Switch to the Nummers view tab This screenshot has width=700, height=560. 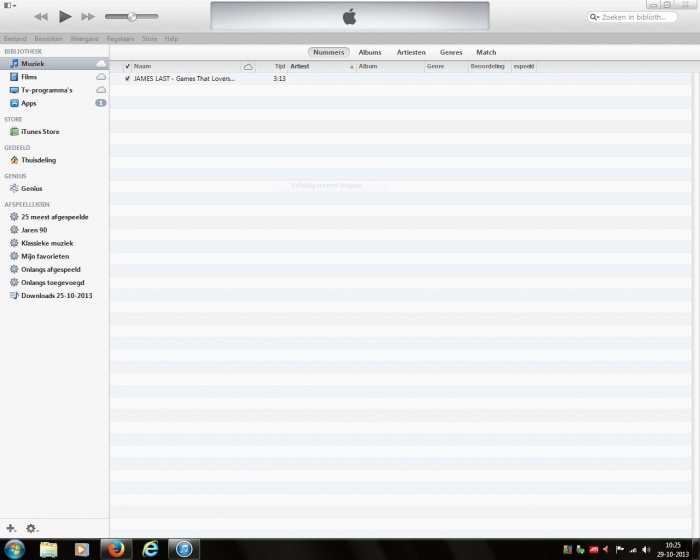point(329,52)
